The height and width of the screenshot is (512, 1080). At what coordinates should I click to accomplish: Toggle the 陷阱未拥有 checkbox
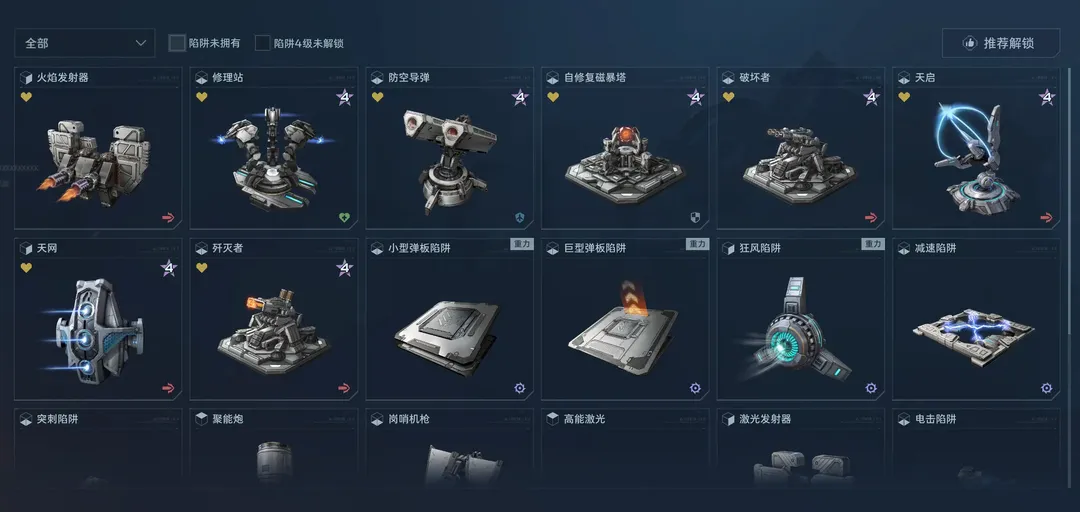point(178,43)
